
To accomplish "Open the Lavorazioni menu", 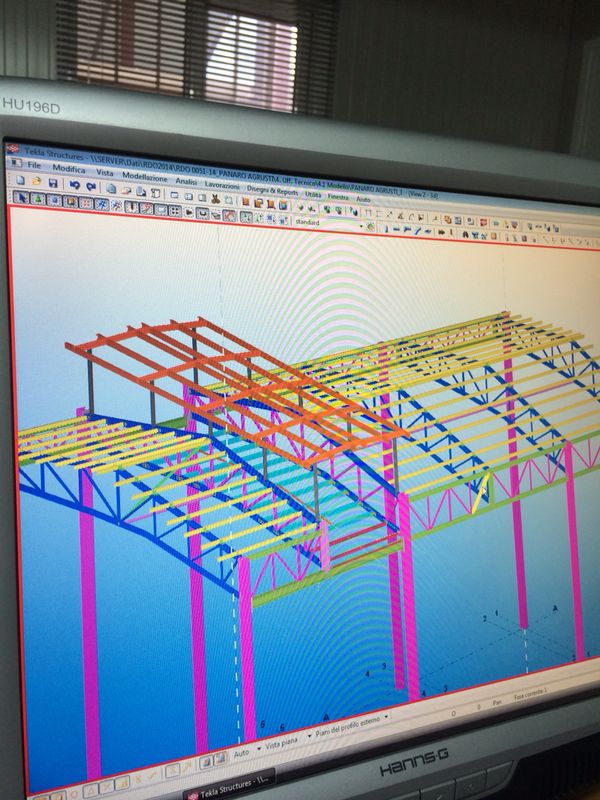I will tap(222, 185).
